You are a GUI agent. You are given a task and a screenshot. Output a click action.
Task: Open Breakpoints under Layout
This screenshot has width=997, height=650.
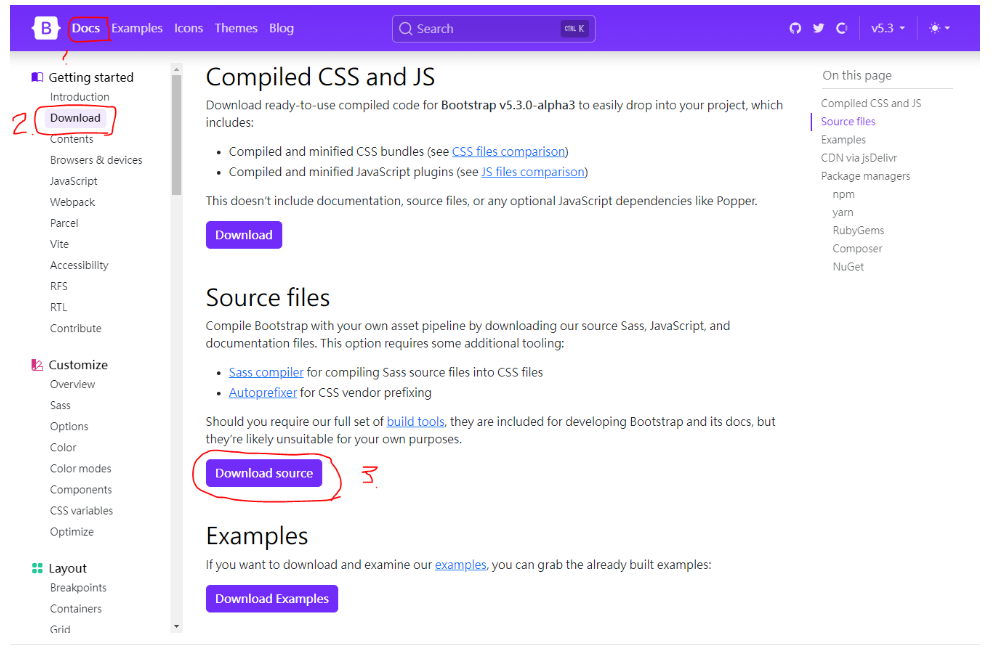pyautogui.click(x=78, y=587)
